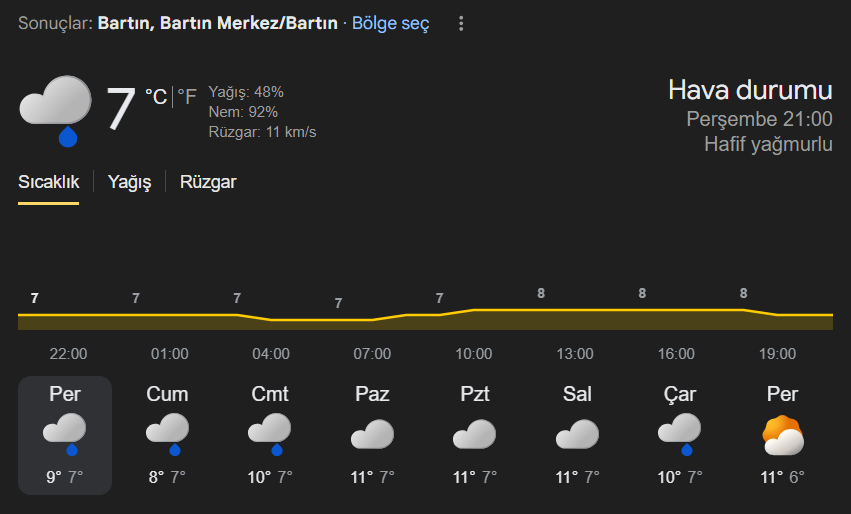Select the Sıcaklık tab
The width and height of the screenshot is (851, 514).
click(48, 182)
